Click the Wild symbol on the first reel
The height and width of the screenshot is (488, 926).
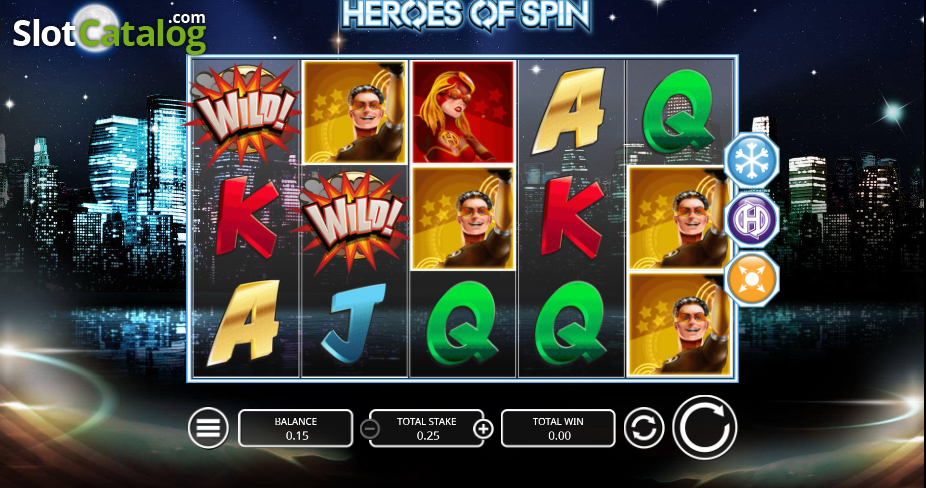245,113
